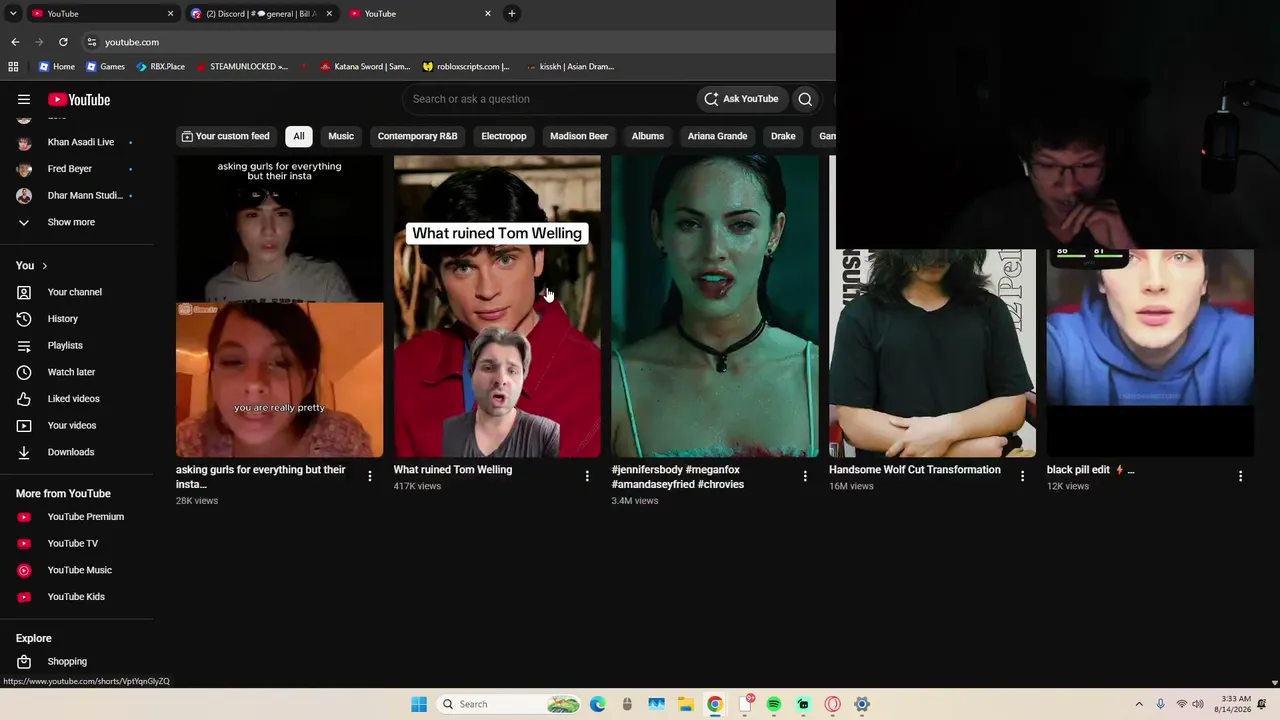Switch to the Discord general tab
The height and width of the screenshot is (720, 1280).
tap(262, 14)
